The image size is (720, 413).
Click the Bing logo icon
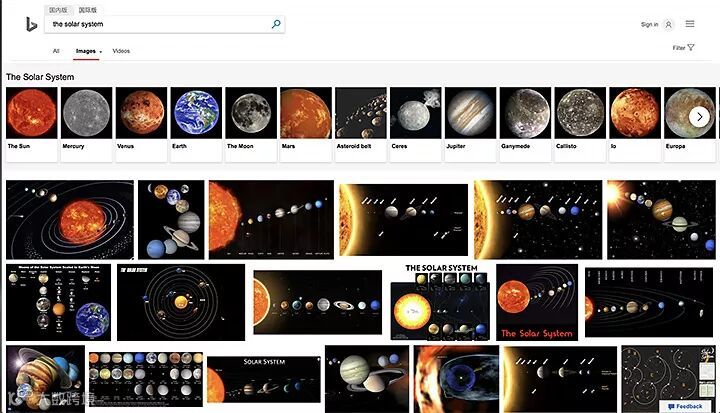pyautogui.click(x=31, y=24)
